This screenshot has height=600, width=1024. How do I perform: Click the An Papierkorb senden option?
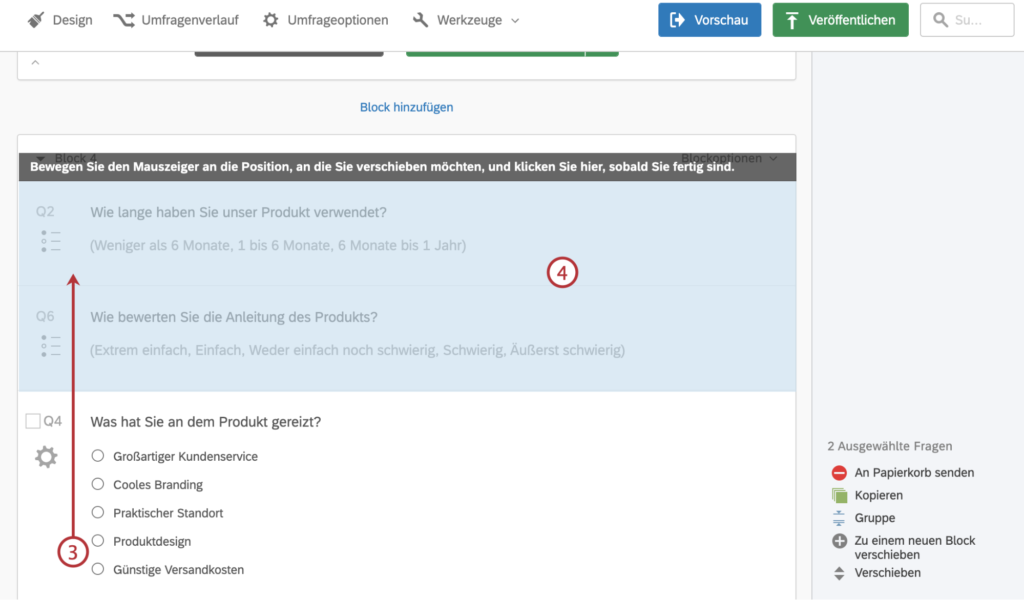[x=914, y=473]
